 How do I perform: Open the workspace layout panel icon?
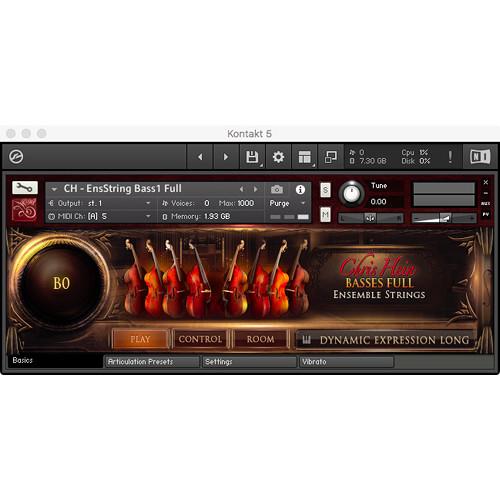(x=304, y=157)
